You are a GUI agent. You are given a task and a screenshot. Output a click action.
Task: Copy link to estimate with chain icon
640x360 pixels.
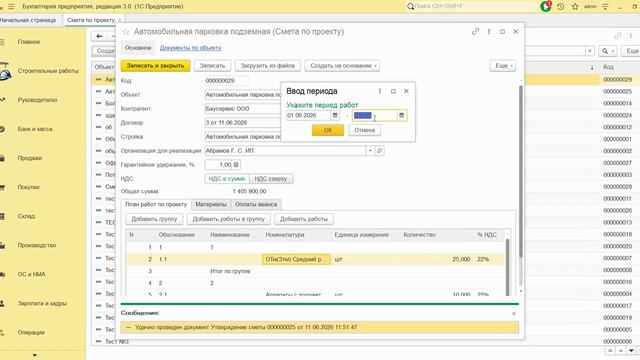475,31
